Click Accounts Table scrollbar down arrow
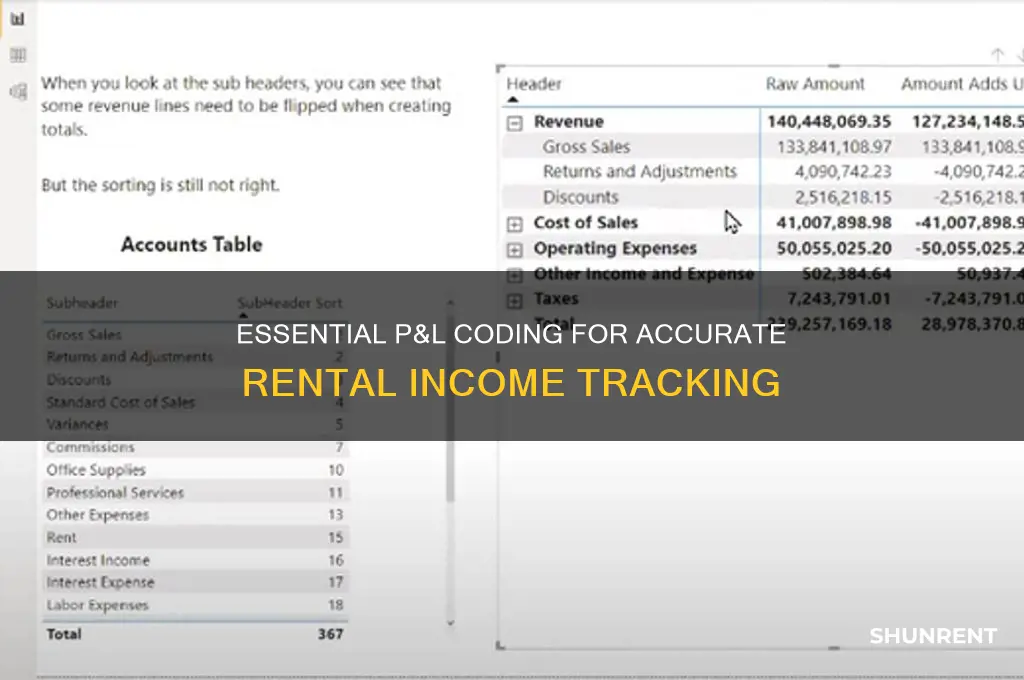This screenshot has height=680, width=1024. click(x=450, y=623)
